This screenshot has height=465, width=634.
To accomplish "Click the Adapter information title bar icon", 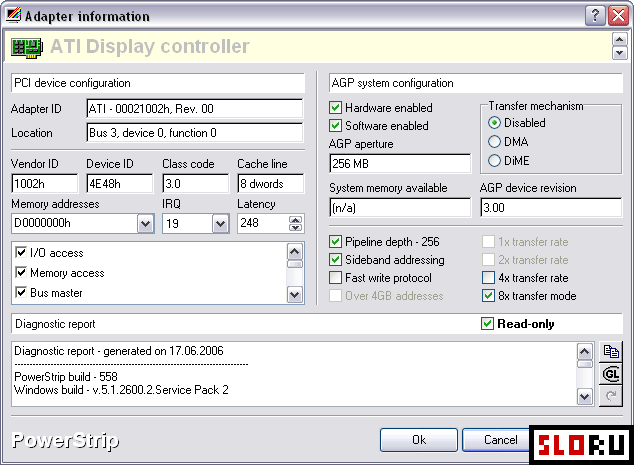I will coord(13,15).
